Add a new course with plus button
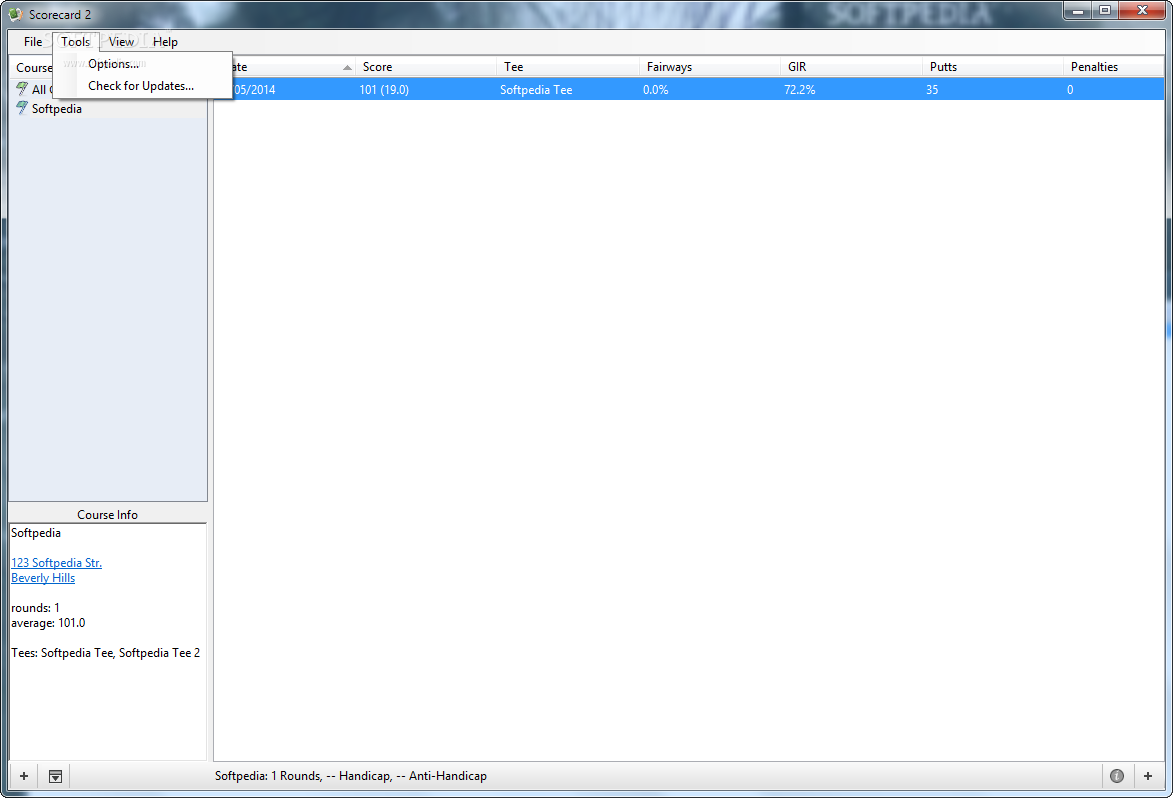The height and width of the screenshot is (798, 1173). click(x=24, y=776)
